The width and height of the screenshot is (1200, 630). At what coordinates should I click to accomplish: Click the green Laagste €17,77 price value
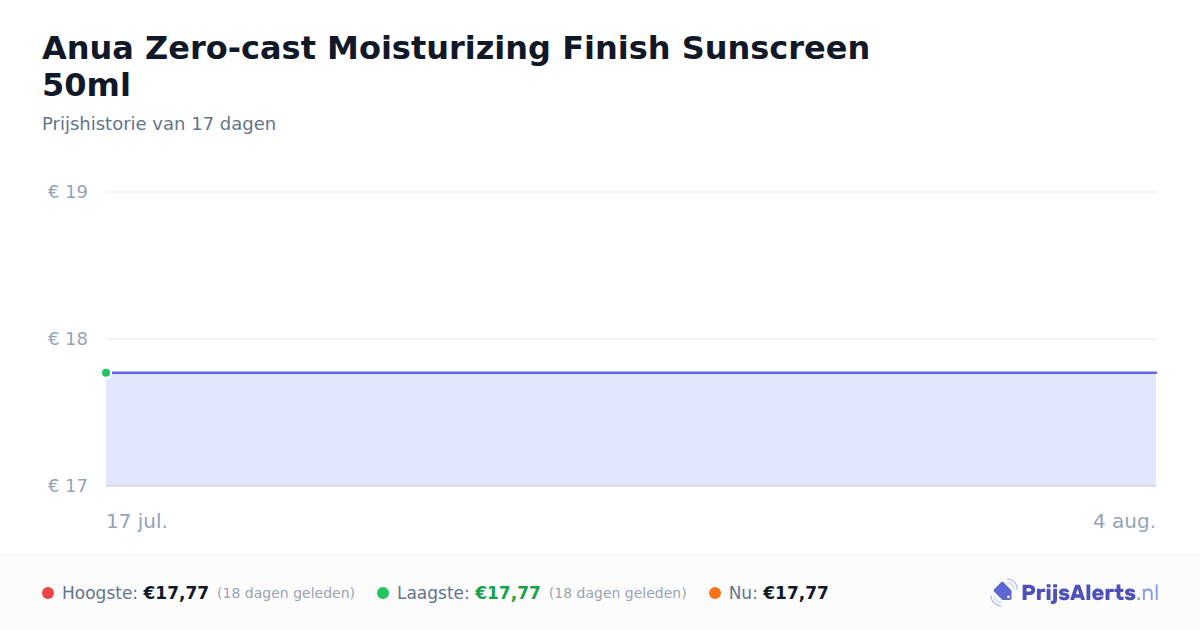tap(508, 593)
